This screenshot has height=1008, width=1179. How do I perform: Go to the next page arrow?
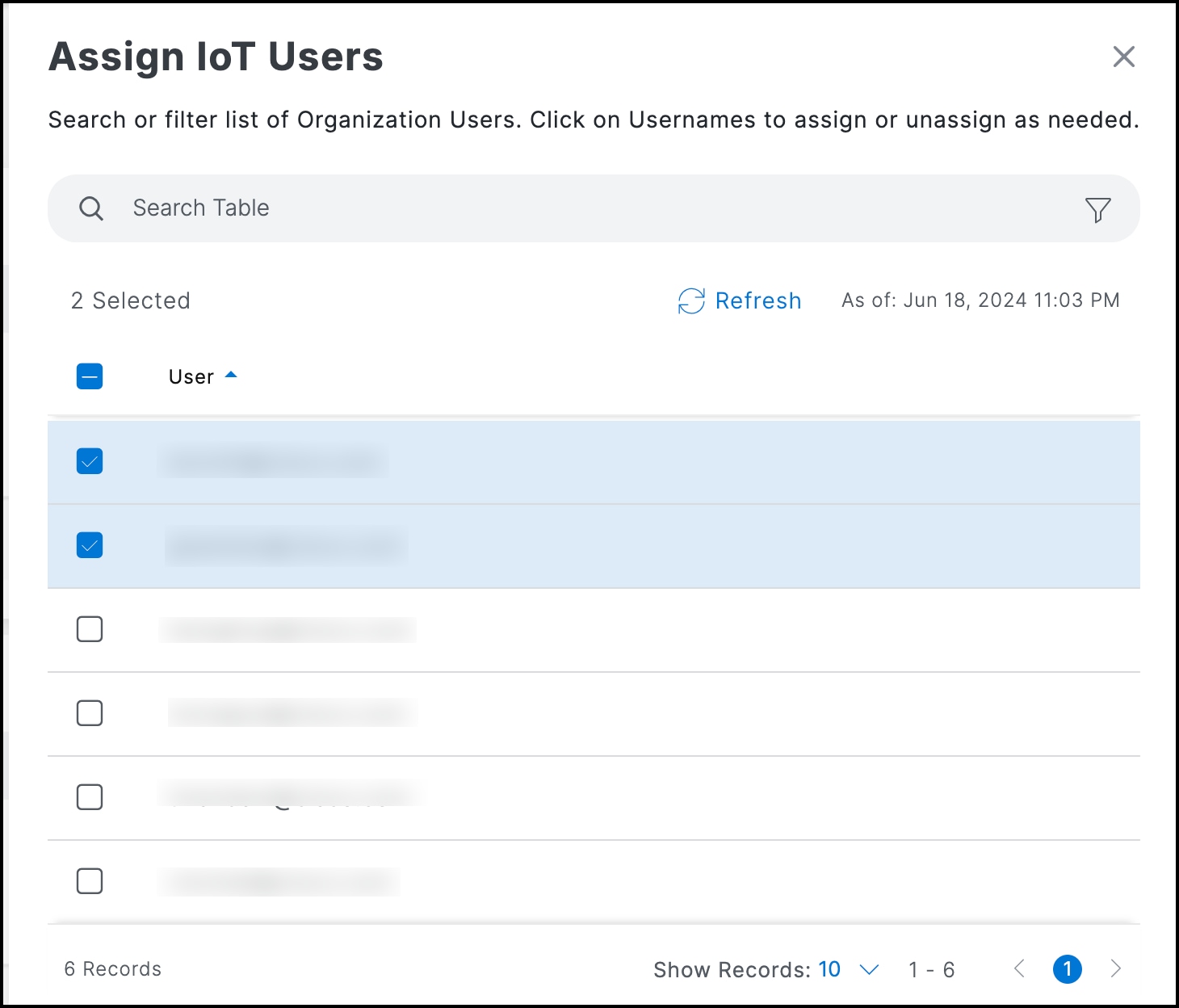[1116, 968]
